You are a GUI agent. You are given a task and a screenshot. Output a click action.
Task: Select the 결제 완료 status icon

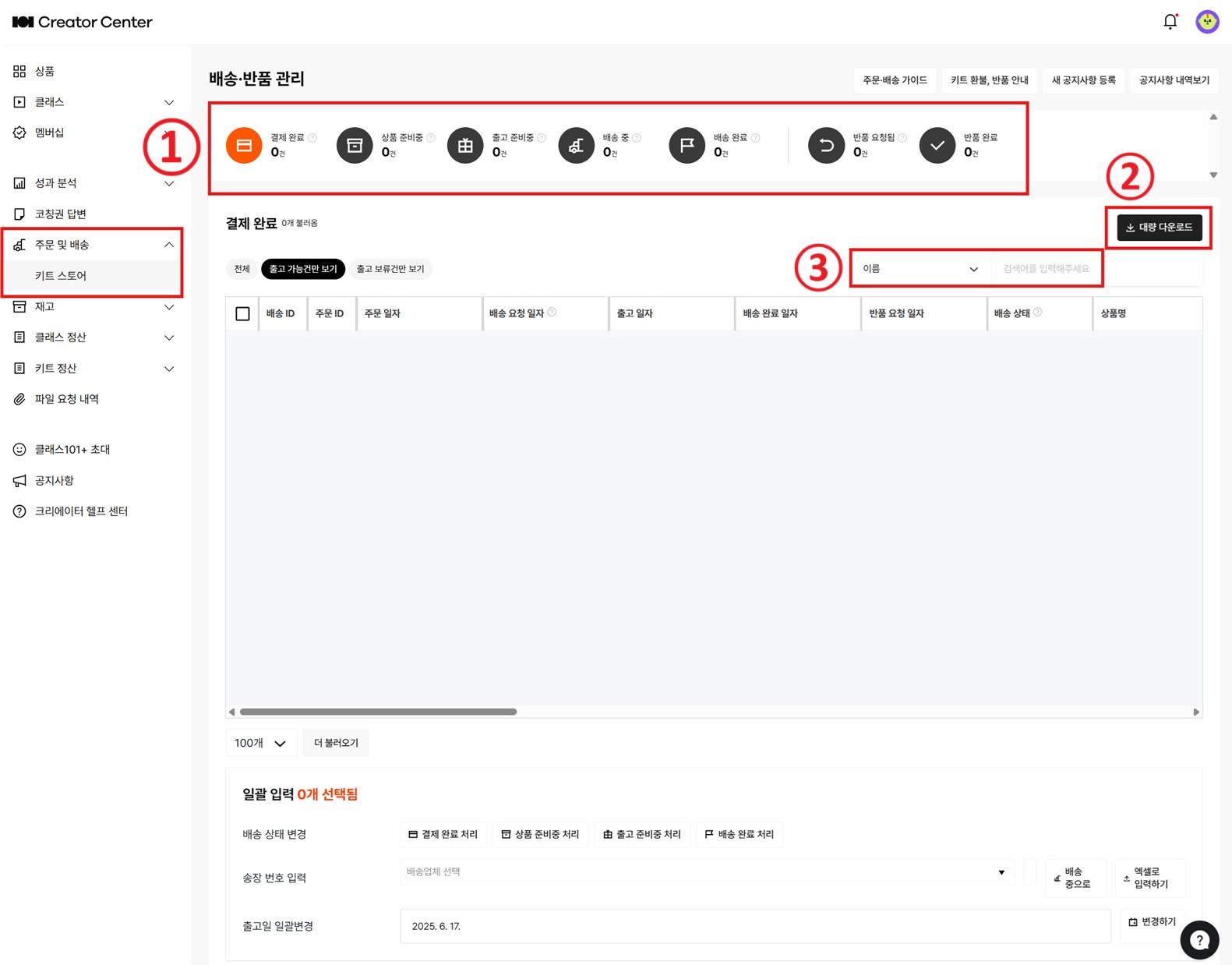244,145
